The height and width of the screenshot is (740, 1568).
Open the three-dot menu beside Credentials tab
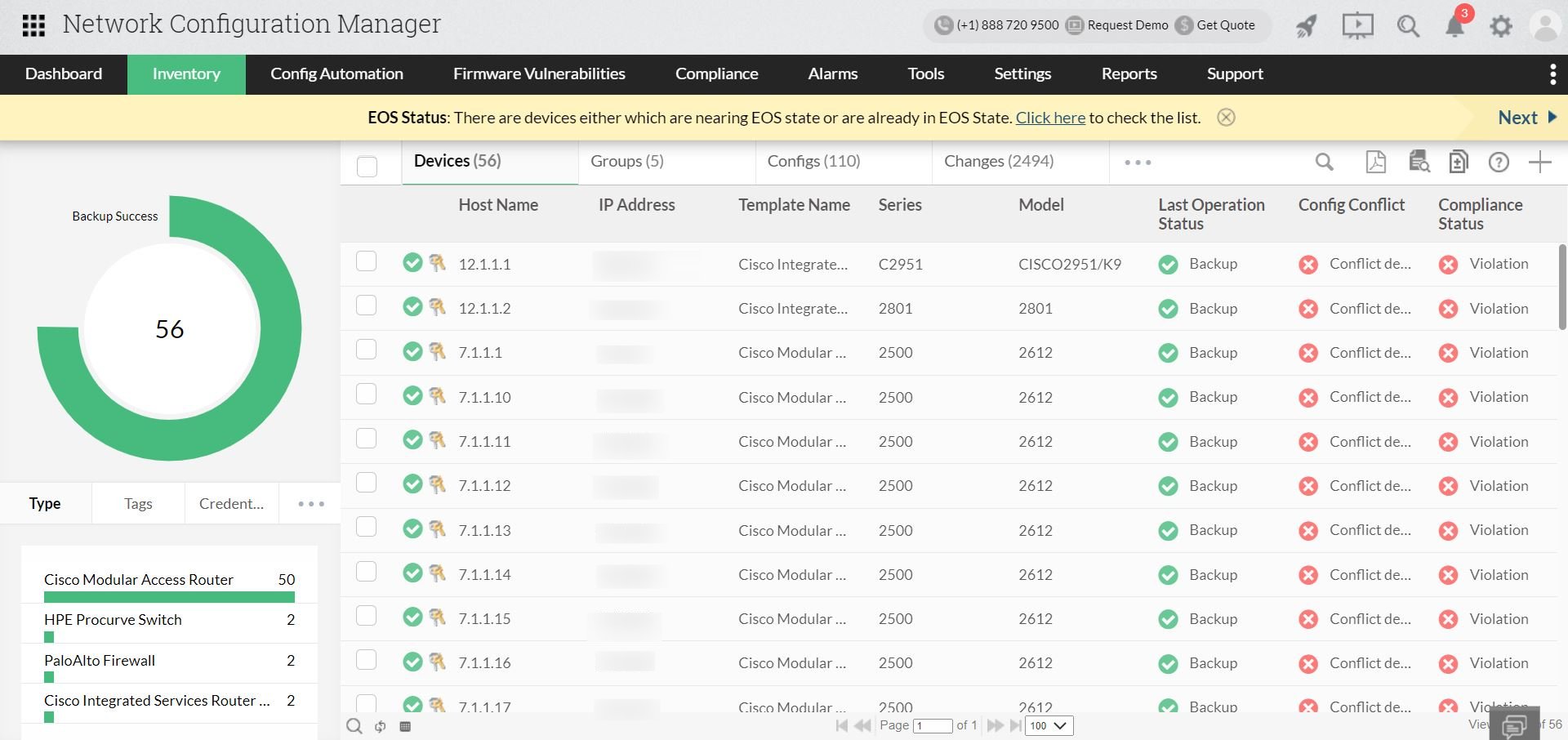[310, 503]
